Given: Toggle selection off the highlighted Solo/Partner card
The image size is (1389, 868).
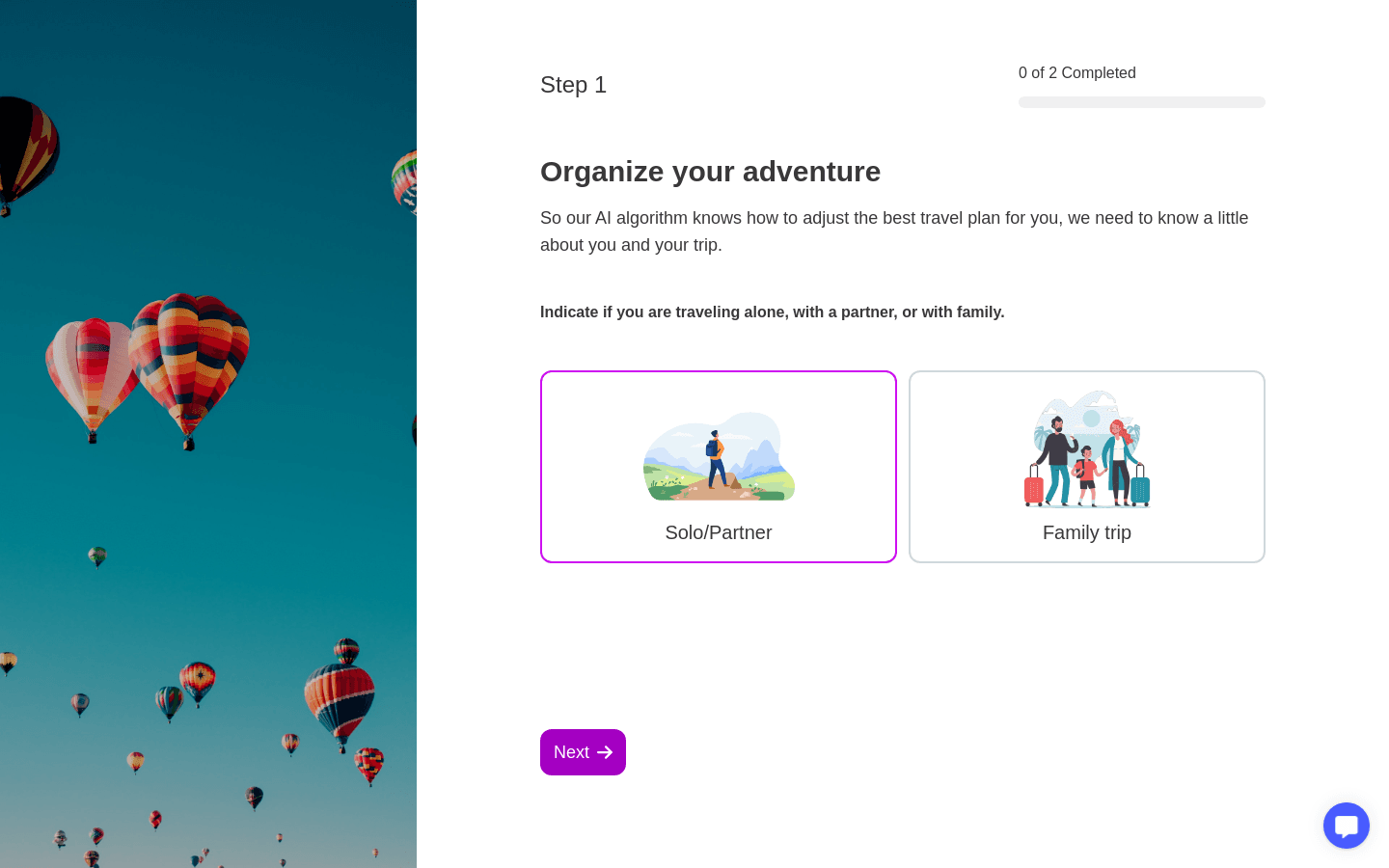Looking at the screenshot, I should [x=719, y=467].
